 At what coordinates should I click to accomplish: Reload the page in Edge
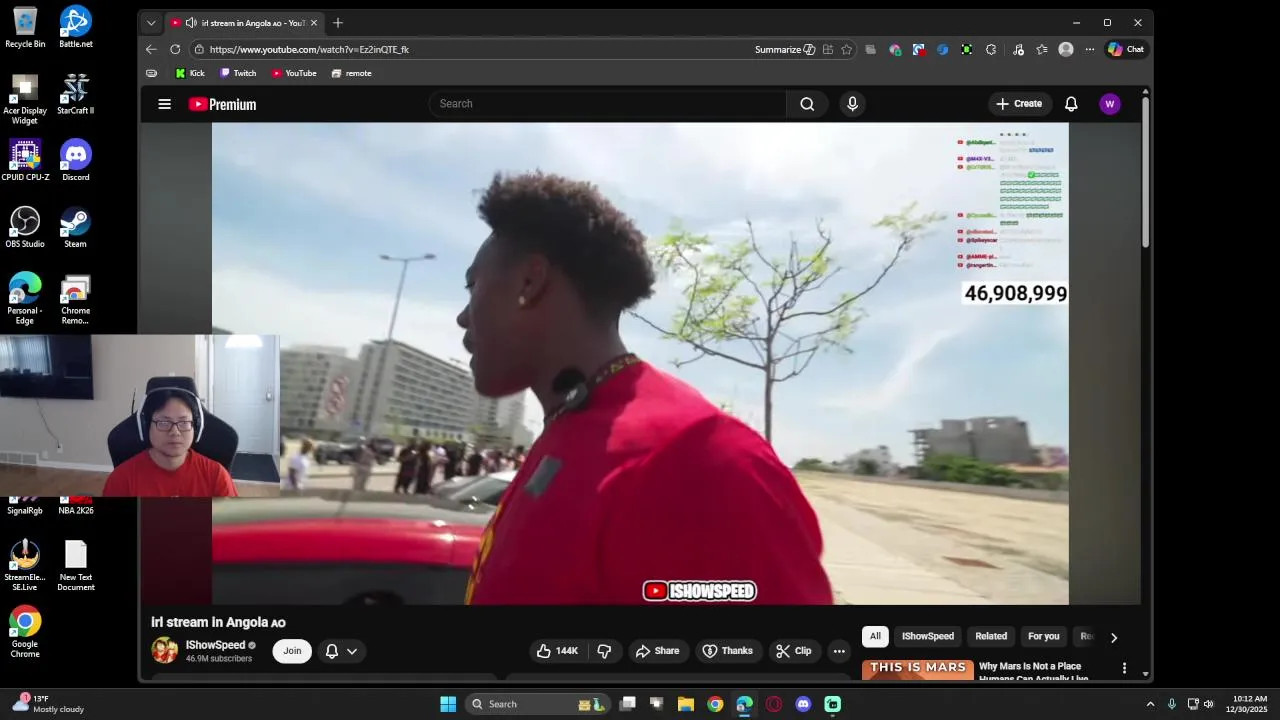tap(175, 49)
